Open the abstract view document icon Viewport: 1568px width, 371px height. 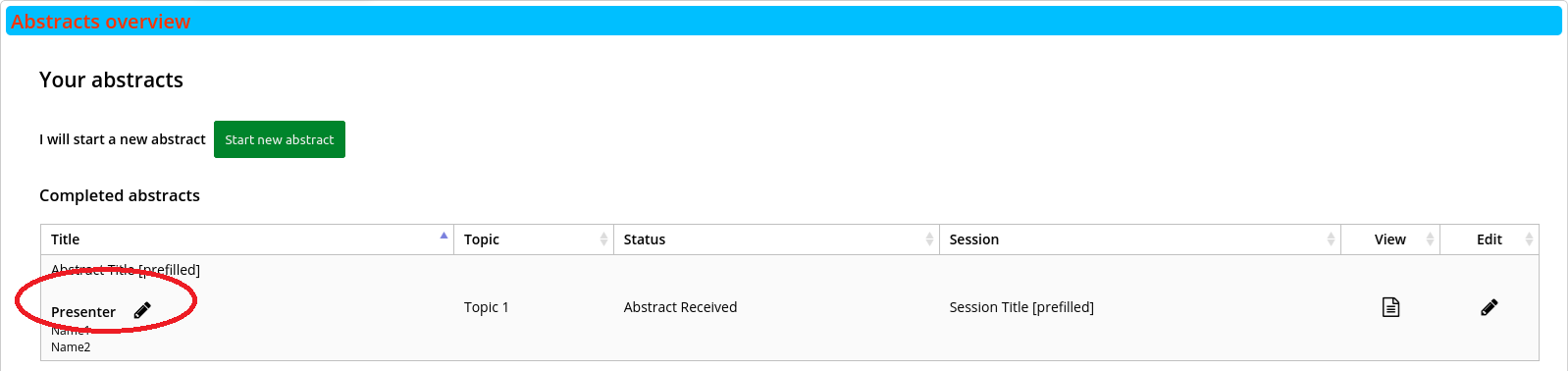click(x=1390, y=307)
